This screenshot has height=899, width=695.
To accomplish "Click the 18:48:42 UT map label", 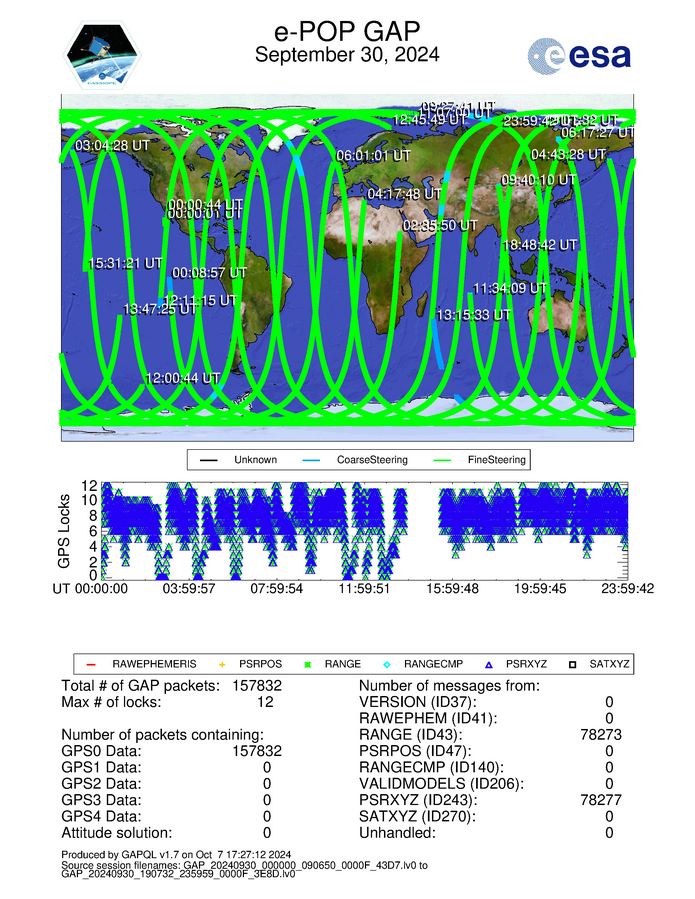I will (540, 244).
